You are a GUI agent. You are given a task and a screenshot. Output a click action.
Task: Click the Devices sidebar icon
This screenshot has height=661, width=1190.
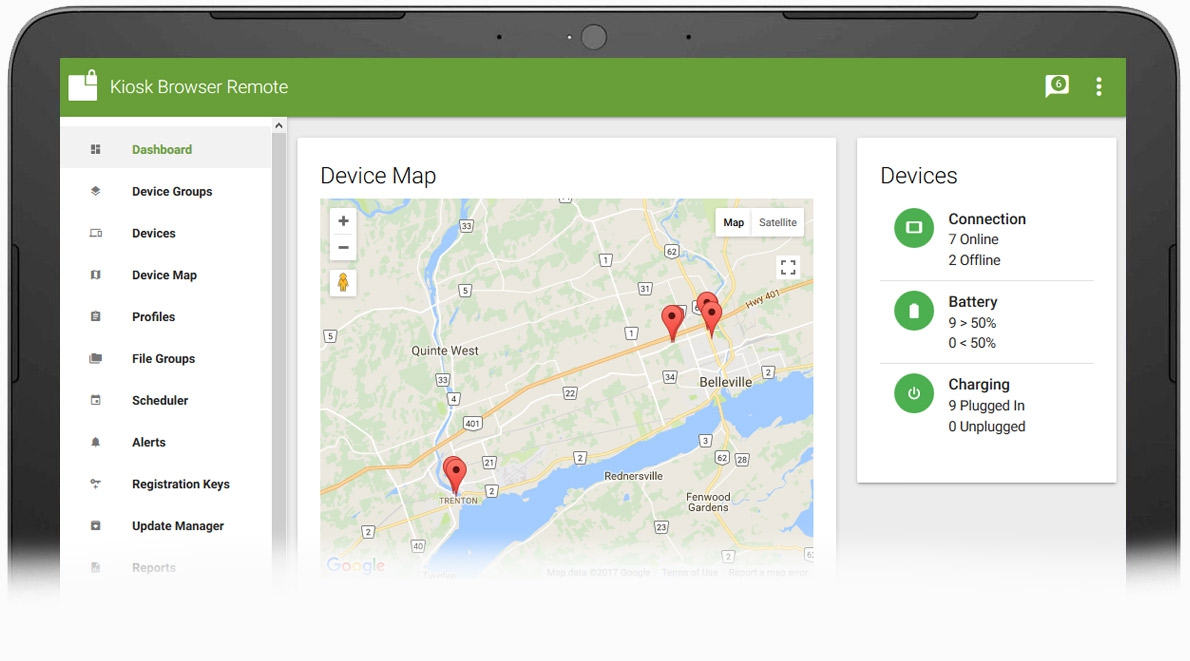click(96, 233)
